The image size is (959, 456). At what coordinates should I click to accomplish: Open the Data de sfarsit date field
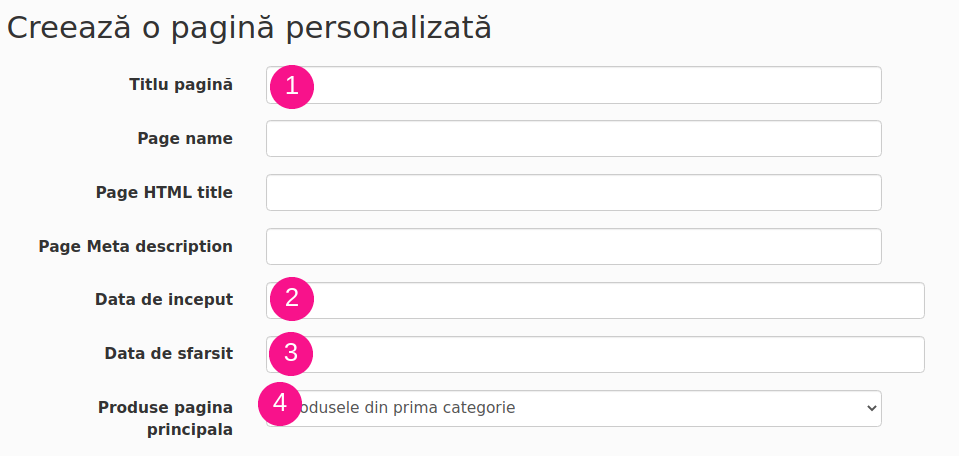(x=595, y=355)
